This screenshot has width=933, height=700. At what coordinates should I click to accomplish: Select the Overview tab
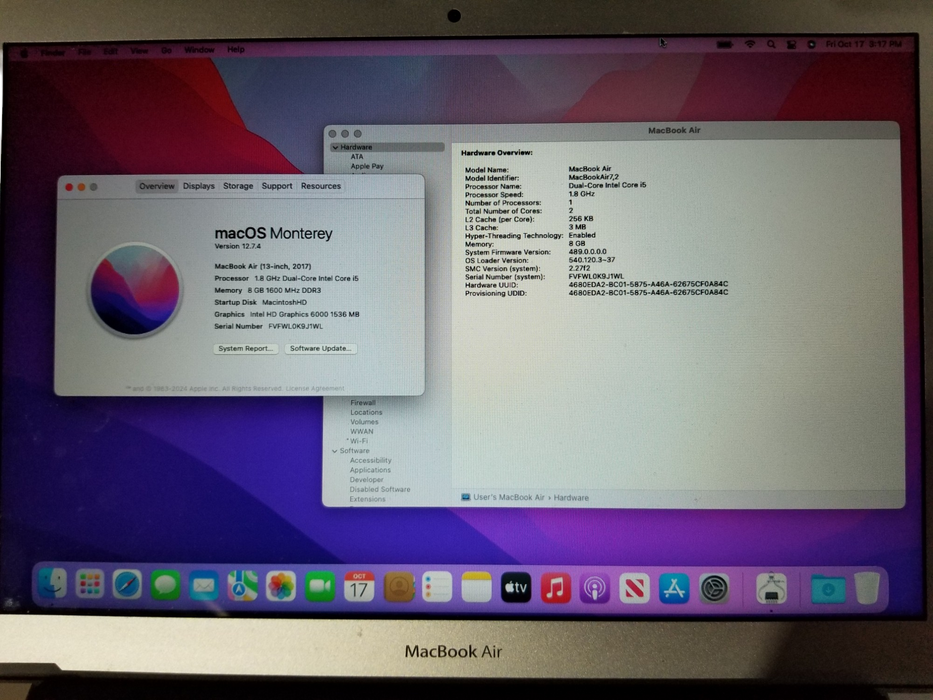click(157, 186)
